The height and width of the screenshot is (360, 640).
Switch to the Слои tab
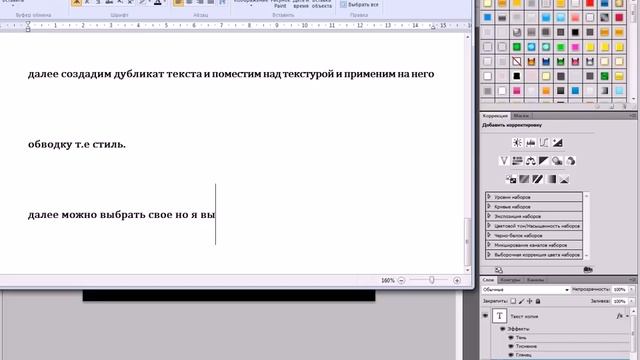point(488,280)
